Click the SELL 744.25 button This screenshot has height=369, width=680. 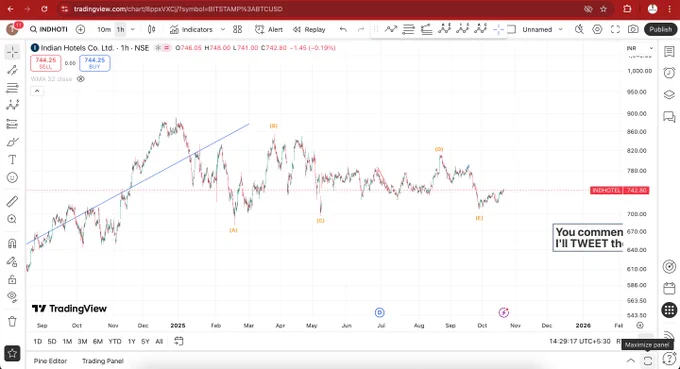(46, 63)
